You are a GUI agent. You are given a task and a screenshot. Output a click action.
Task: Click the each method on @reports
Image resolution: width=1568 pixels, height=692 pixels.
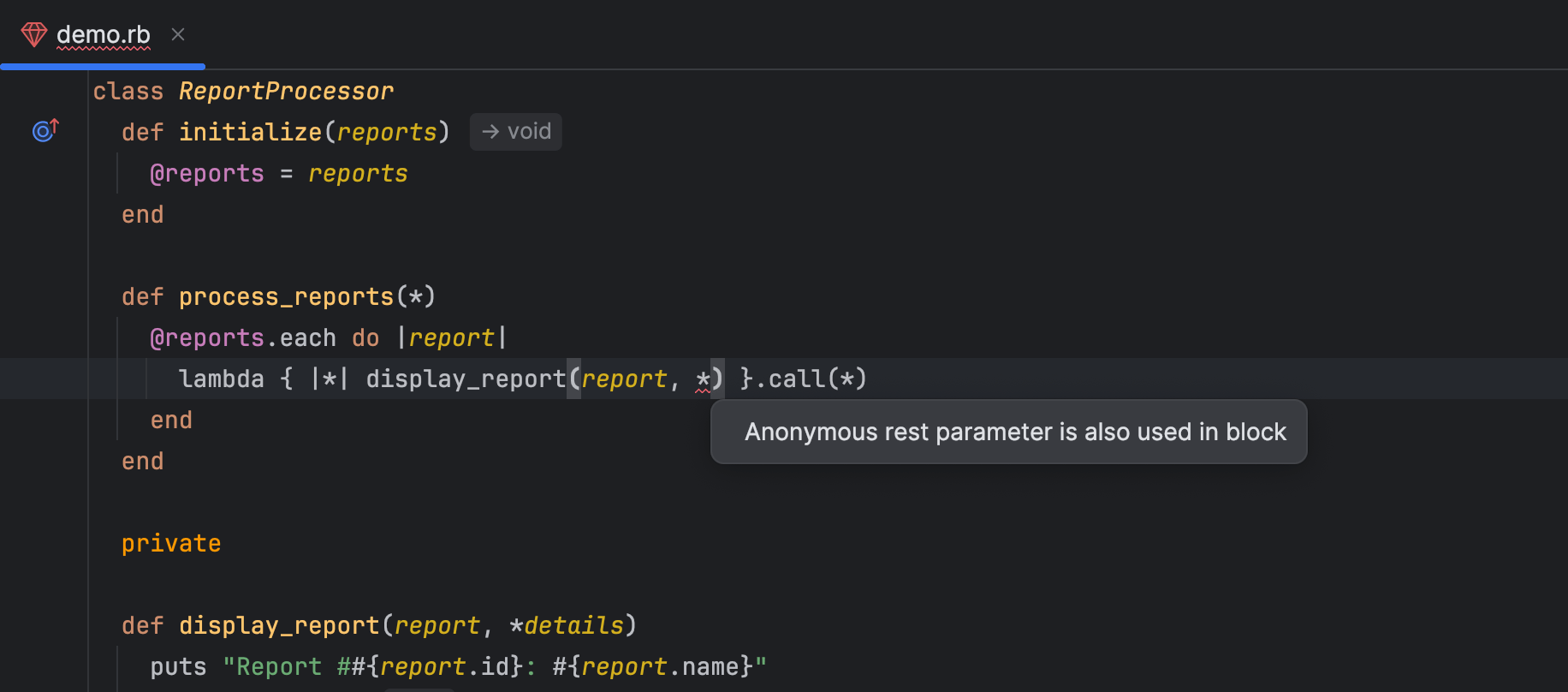pyautogui.click(x=307, y=337)
